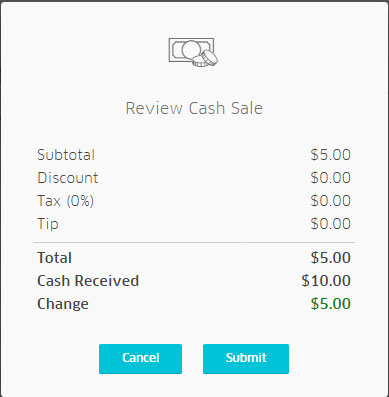
Task: Click the Review Cash Sale heading
Action: tap(194, 108)
